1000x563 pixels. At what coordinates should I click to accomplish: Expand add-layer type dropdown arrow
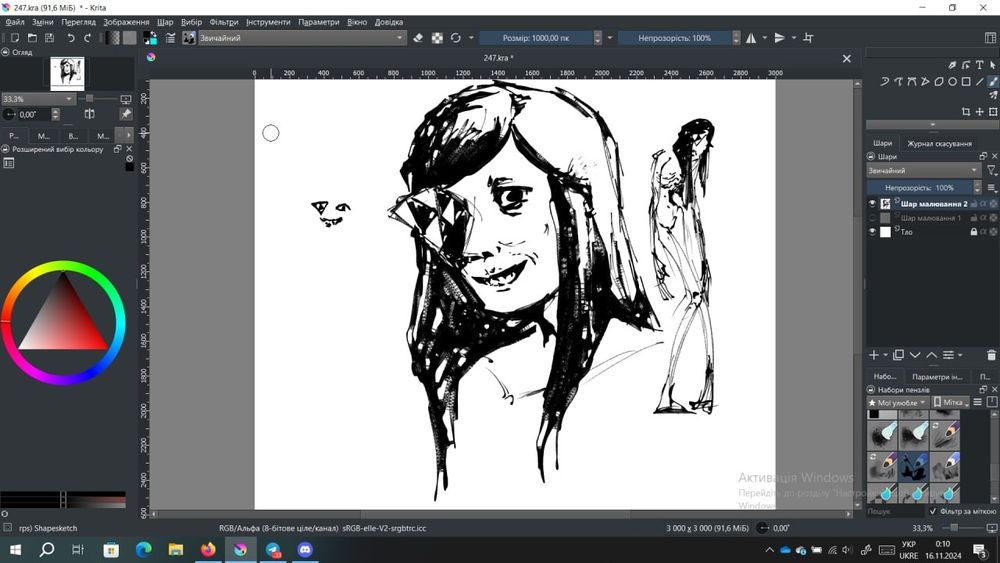[x=885, y=355]
